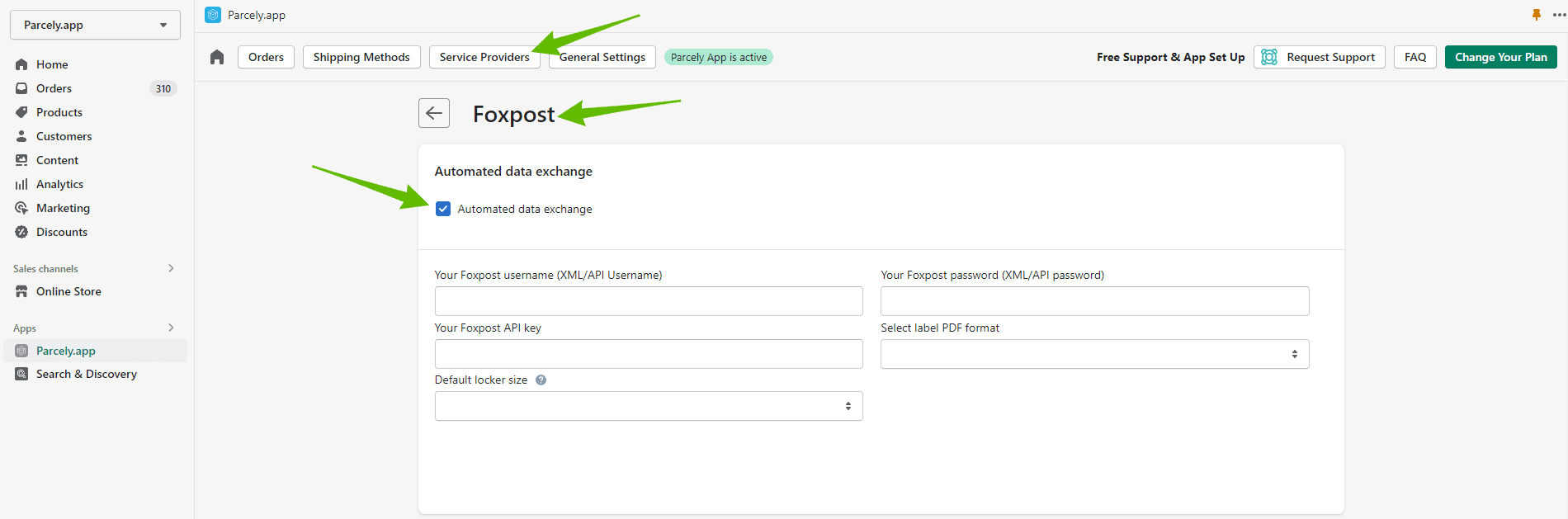This screenshot has width=1568, height=519.
Task: Click the Change Your Plan button
Action: pos(1500,57)
